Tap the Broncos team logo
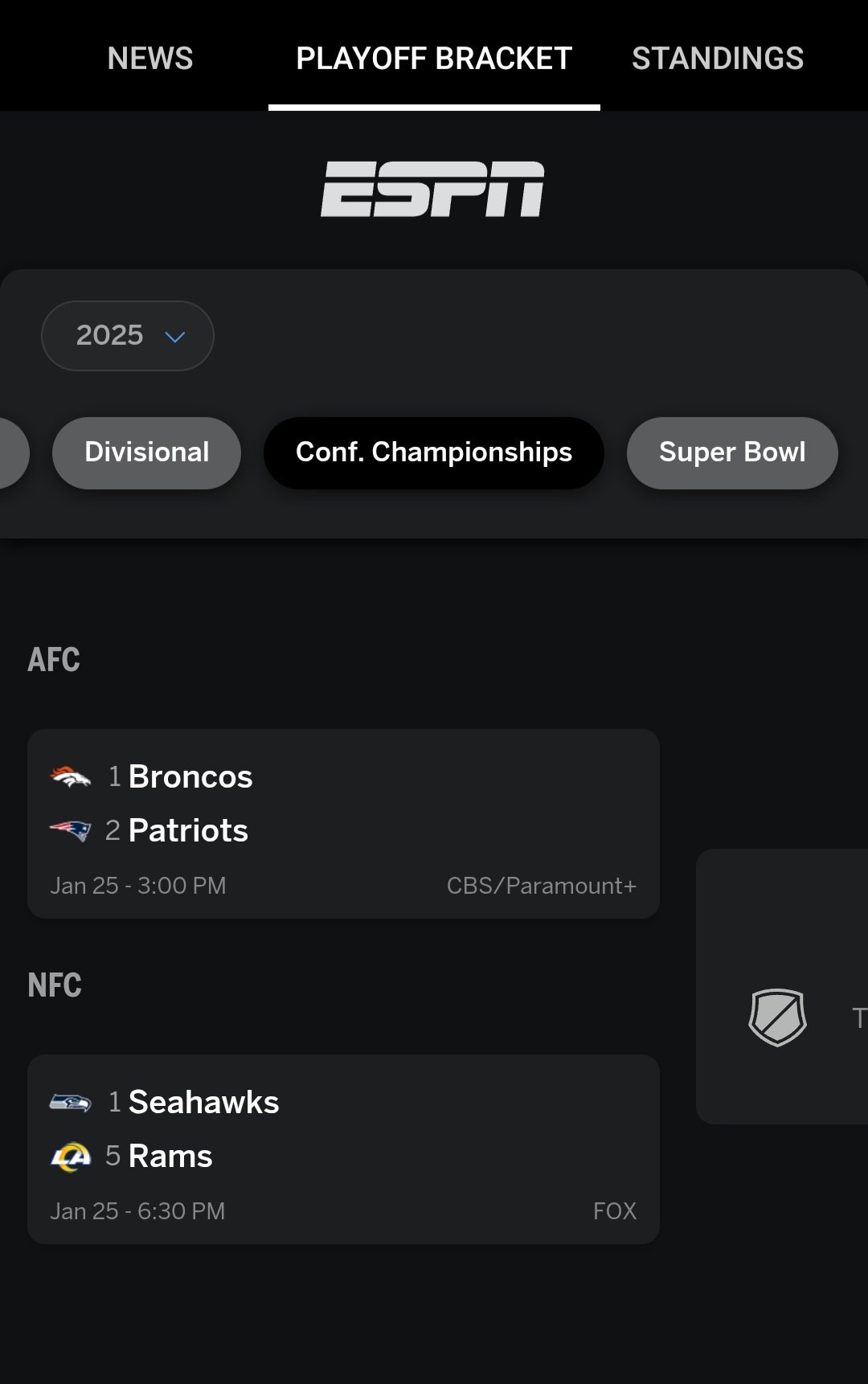Viewport: 868px width, 1384px height. (x=71, y=777)
